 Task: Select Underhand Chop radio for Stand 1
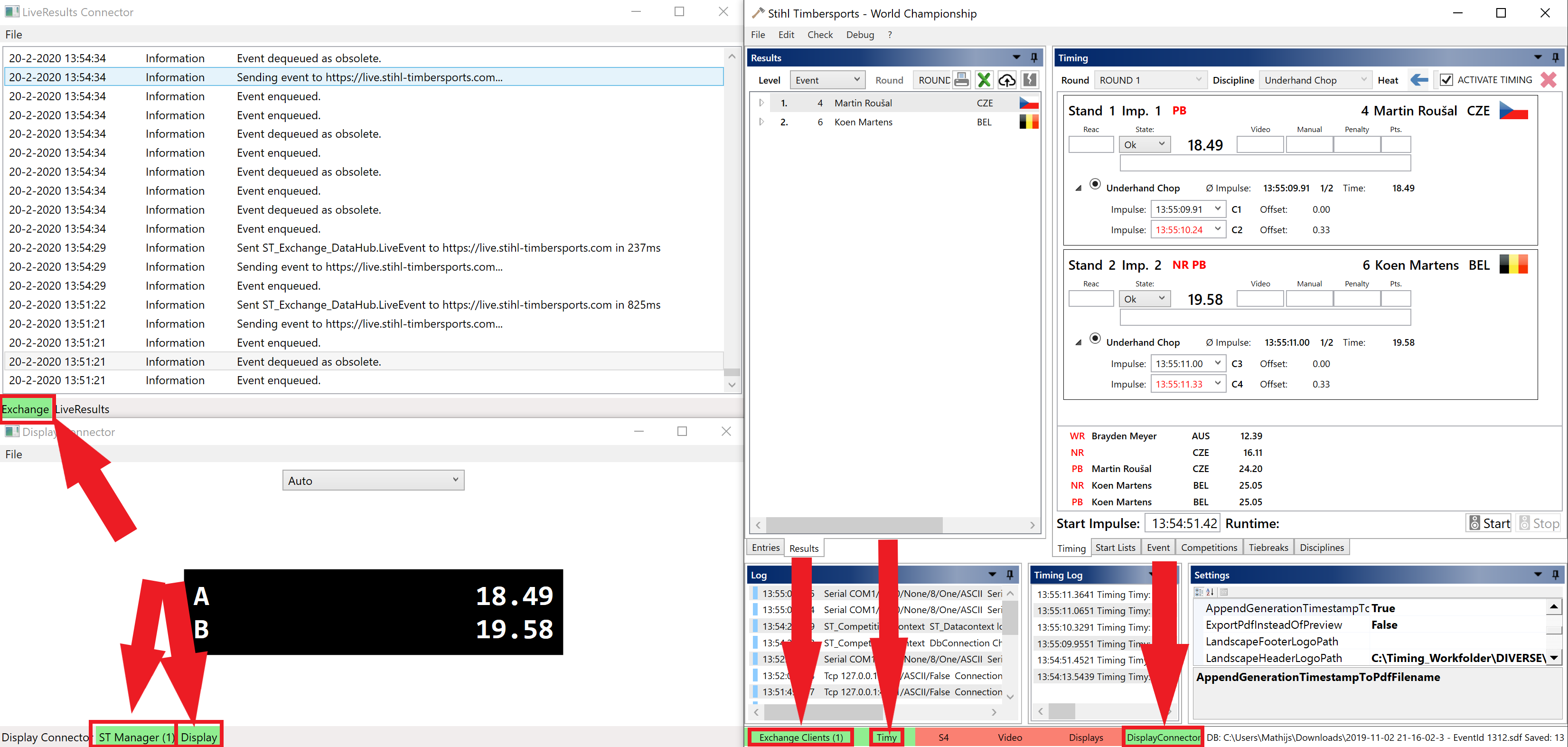1094,184
